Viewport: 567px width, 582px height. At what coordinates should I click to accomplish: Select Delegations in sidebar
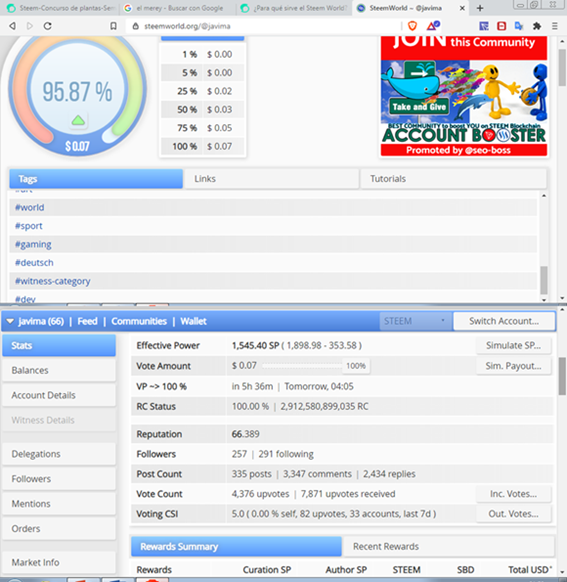click(59, 454)
